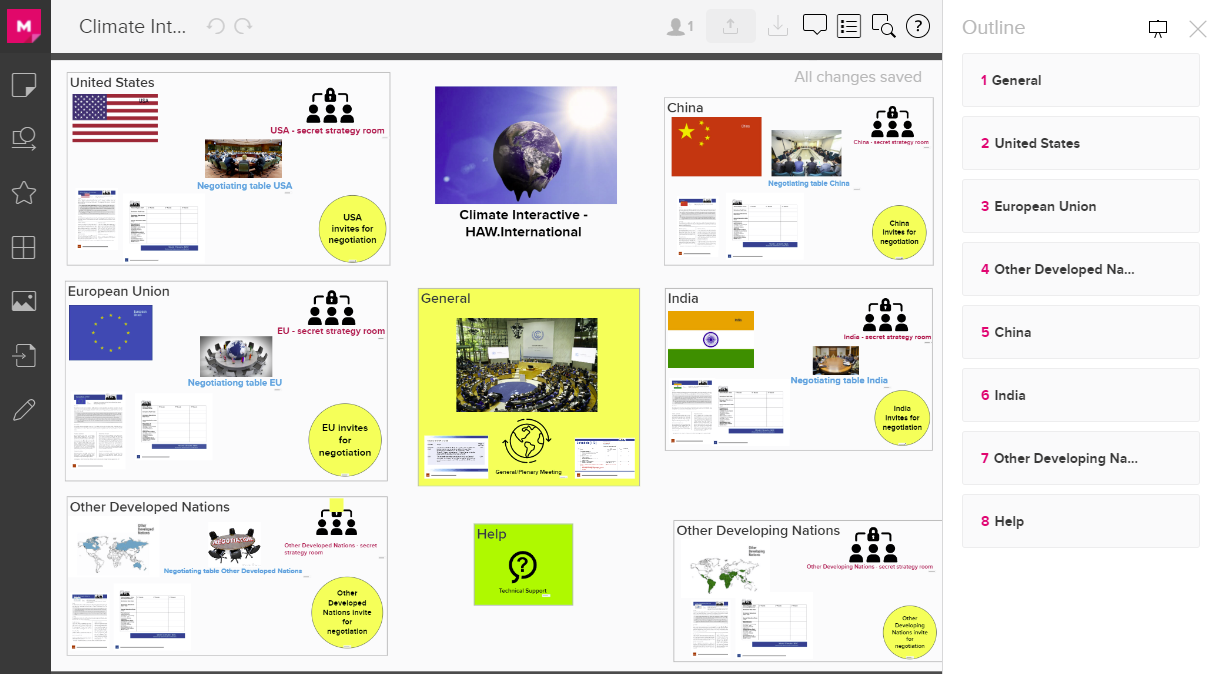Screen dimensions: 1215x674
Task: Start presentation mode in Outline panel
Action: pos(1158,28)
